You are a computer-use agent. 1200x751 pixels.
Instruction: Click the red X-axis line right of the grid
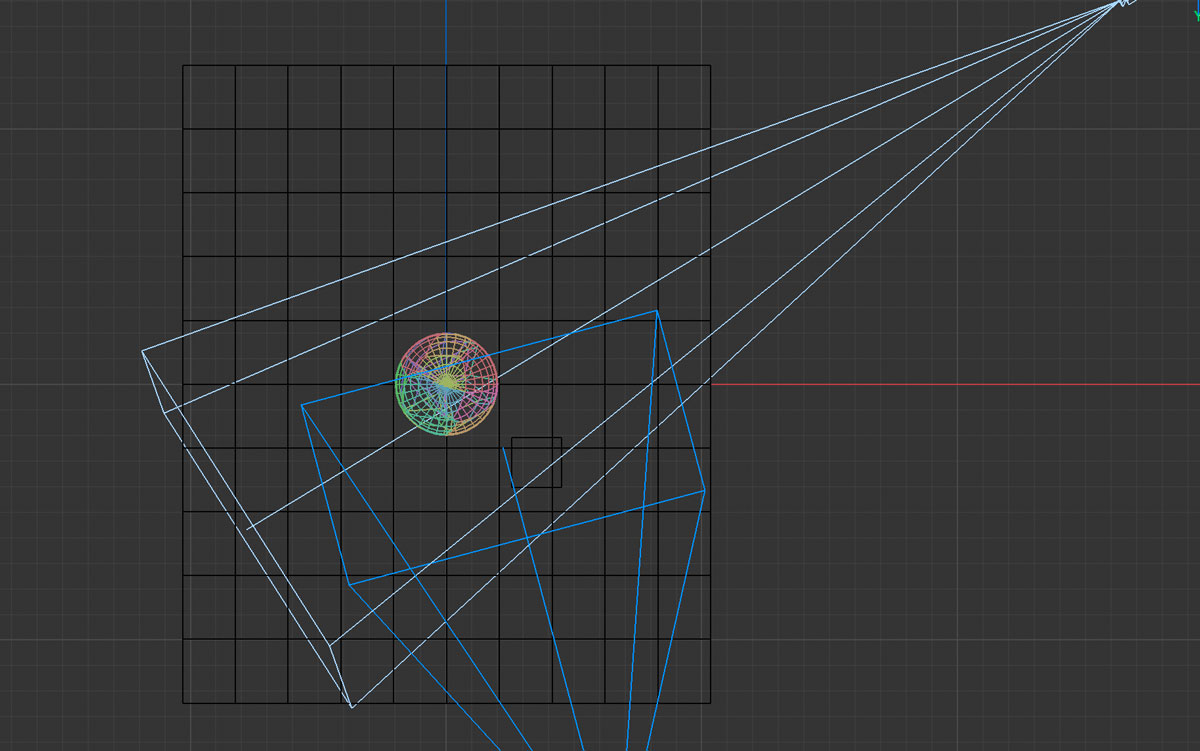click(950, 384)
